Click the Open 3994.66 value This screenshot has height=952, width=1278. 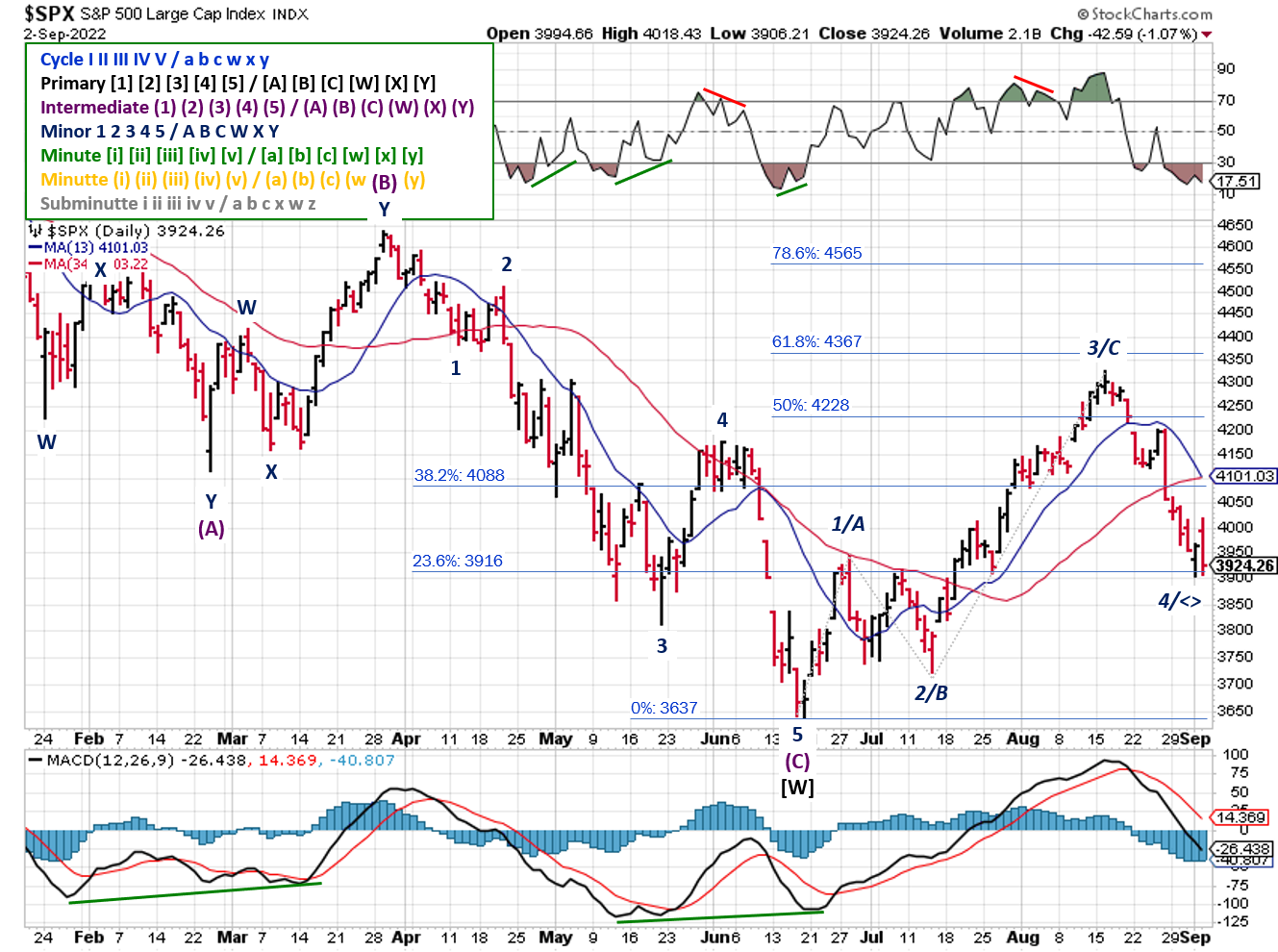539,34
